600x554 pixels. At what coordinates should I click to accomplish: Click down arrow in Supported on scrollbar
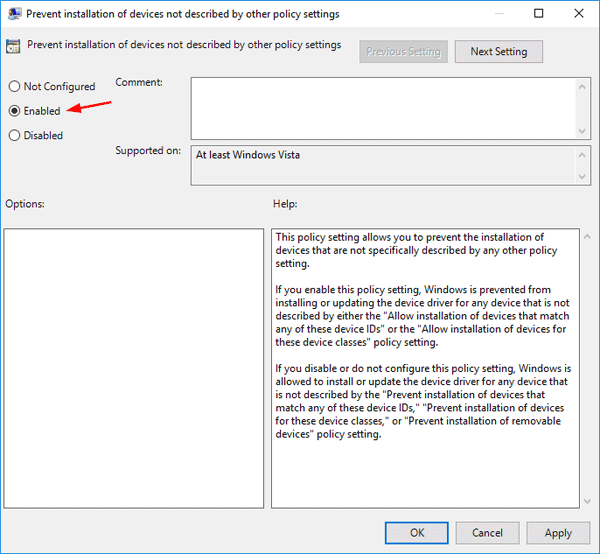click(x=582, y=177)
